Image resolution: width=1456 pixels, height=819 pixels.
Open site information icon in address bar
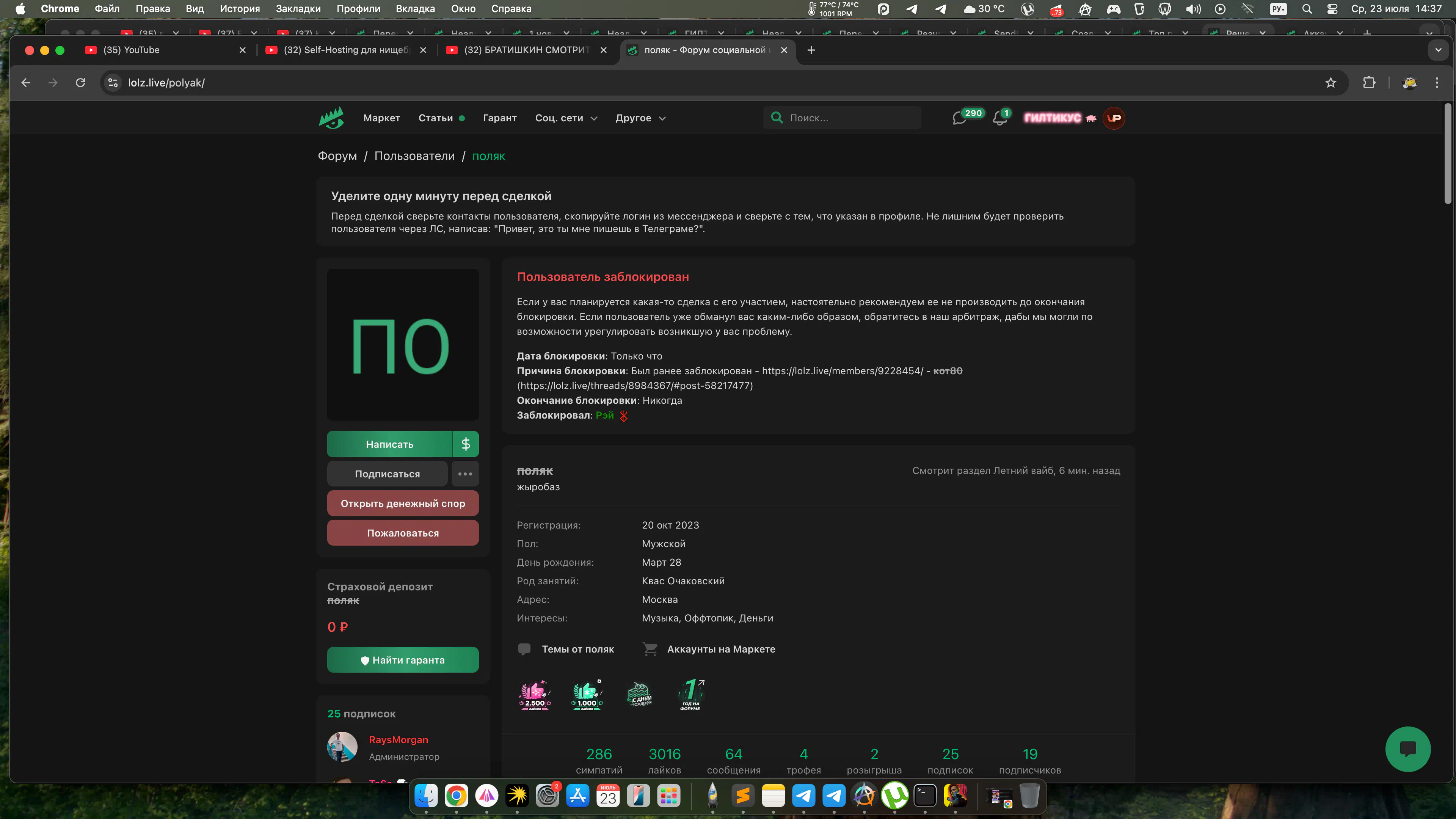tap(113, 83)
